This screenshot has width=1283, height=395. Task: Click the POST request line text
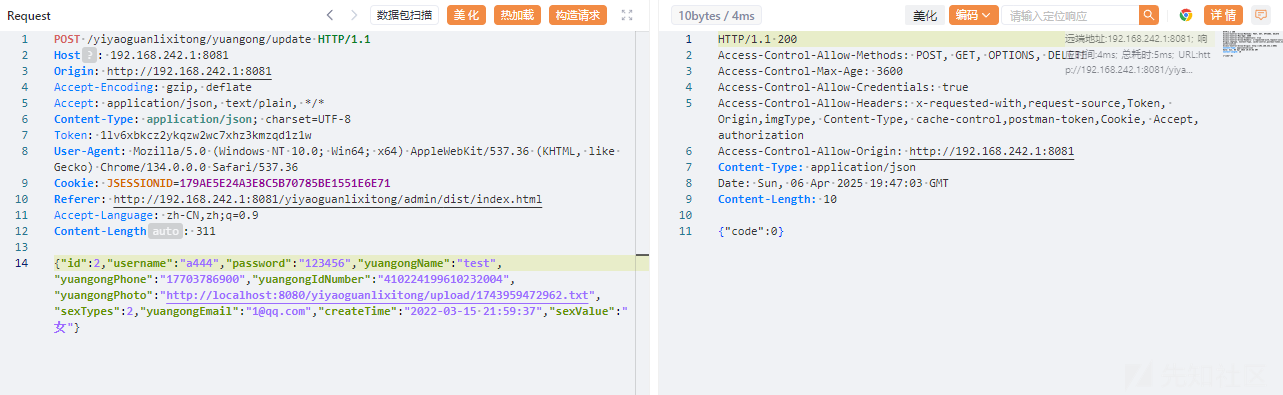[x=212, y=39]
